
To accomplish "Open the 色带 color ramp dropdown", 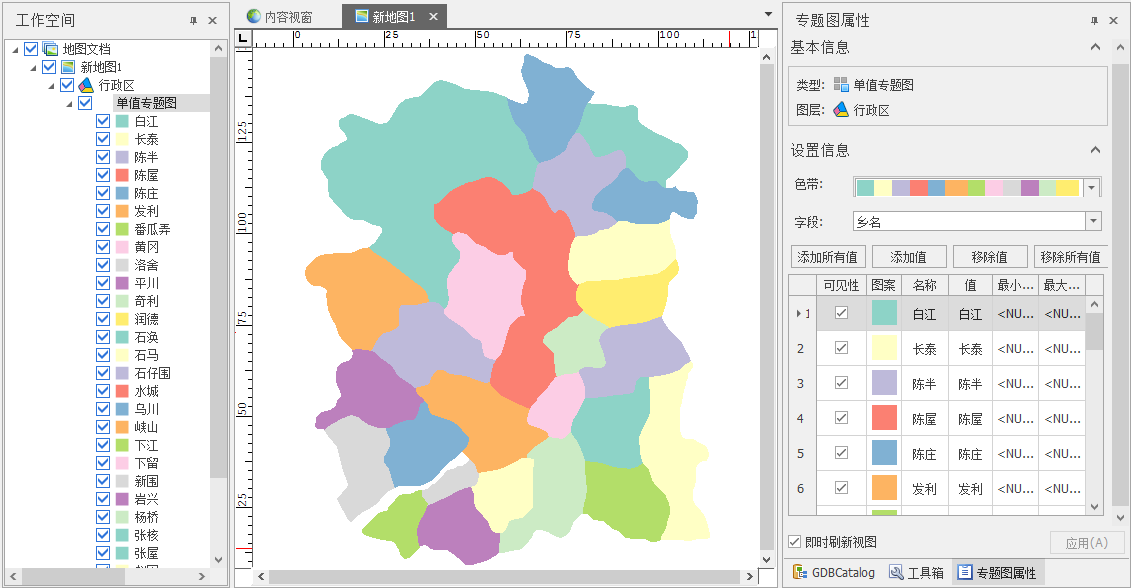I will pos(1092,187).
